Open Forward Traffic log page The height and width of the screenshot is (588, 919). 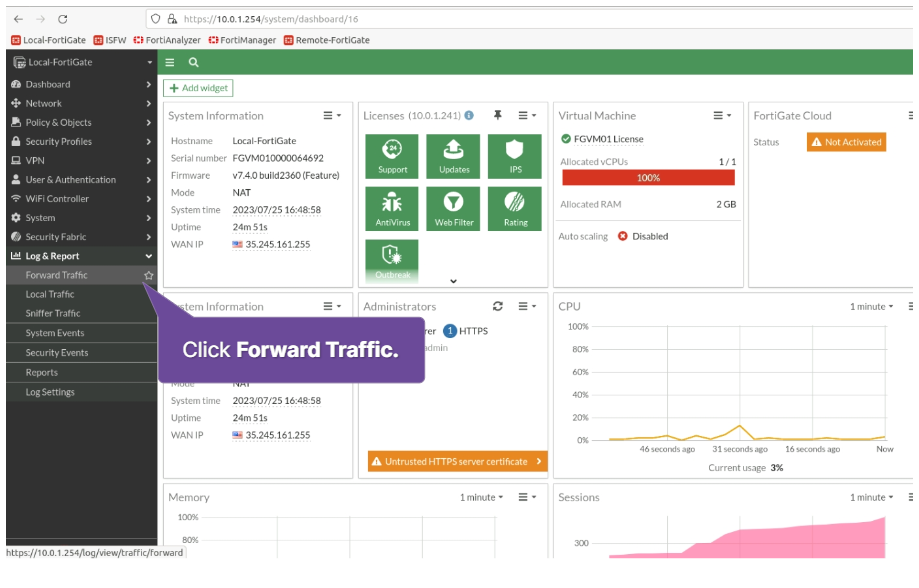[56, 275]
